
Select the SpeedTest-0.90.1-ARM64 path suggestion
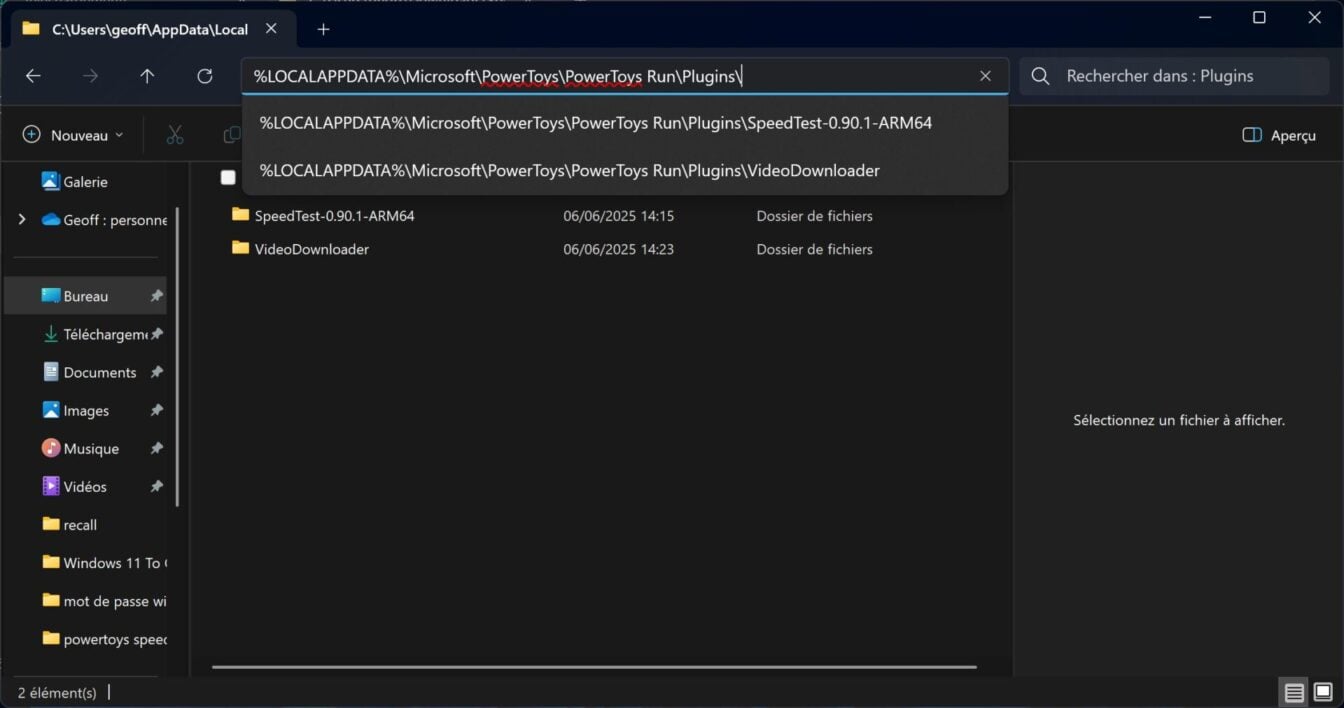point(625,123)
